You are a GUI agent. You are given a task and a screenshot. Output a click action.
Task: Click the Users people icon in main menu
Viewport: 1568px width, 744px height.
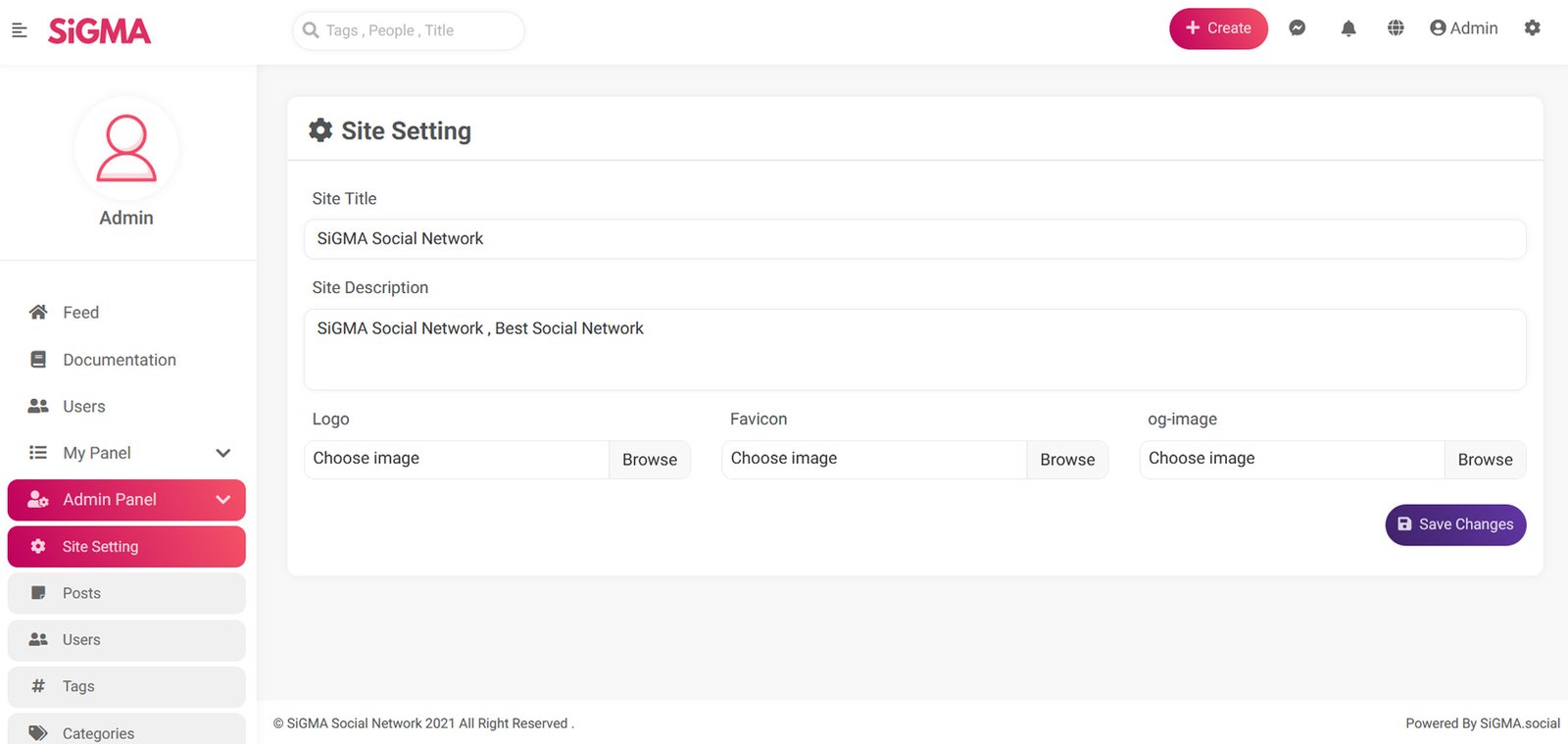(38, 406)
